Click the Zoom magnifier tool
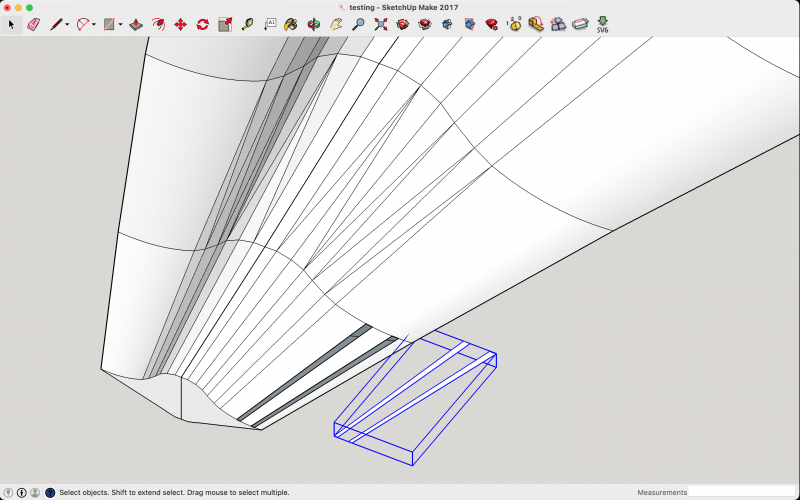The image size is (800, 500). [x=358, y=24]
